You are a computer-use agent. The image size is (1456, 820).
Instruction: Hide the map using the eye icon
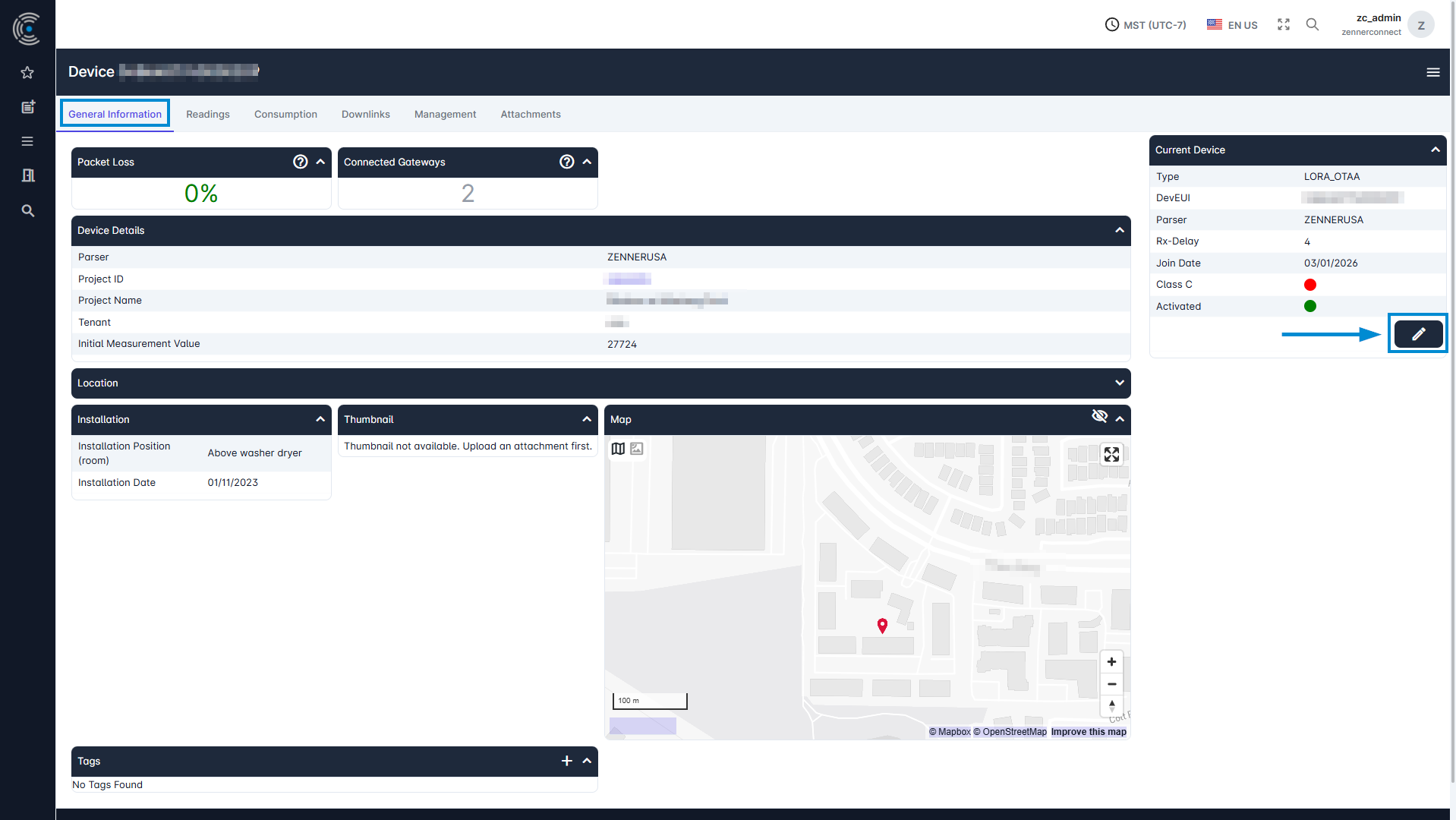pos(1098,416)
